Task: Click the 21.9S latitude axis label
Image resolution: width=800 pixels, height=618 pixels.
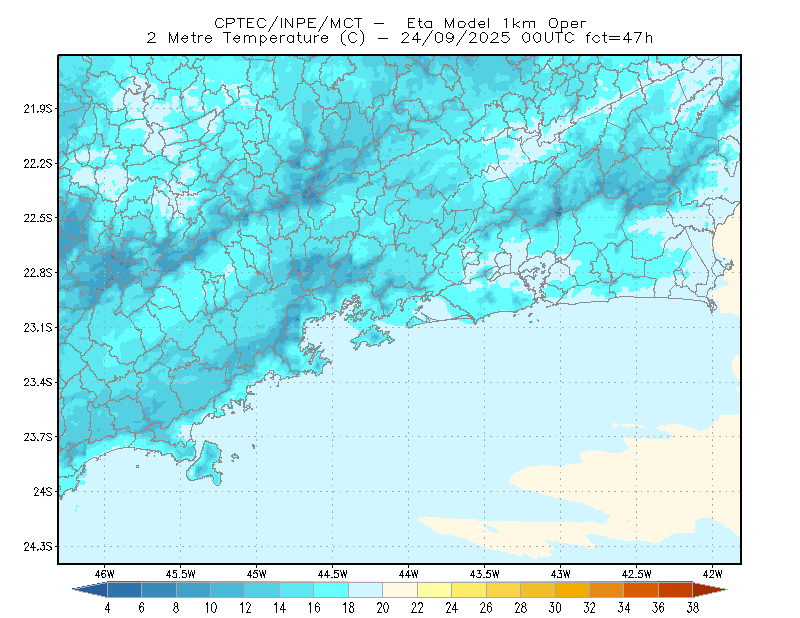Action: 38,109
